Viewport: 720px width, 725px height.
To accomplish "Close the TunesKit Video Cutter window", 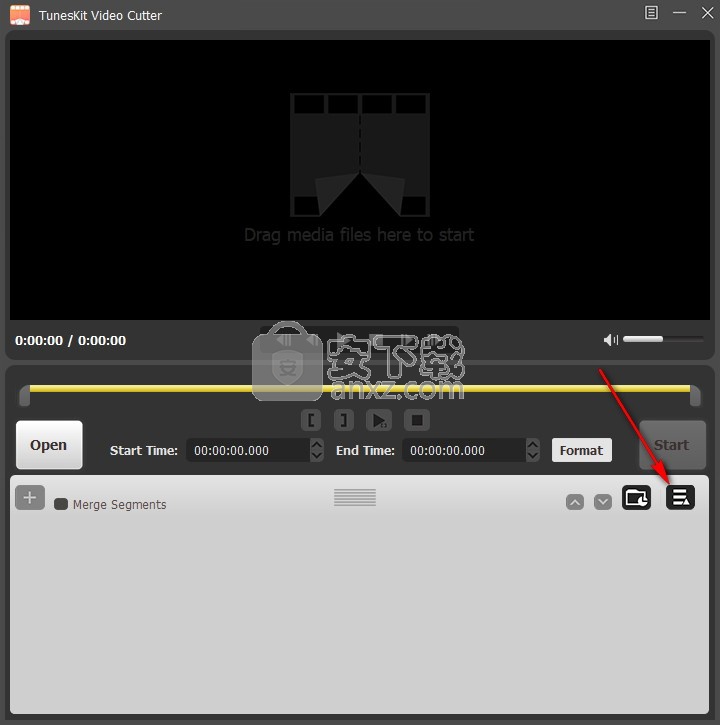I will click(708, 13).
